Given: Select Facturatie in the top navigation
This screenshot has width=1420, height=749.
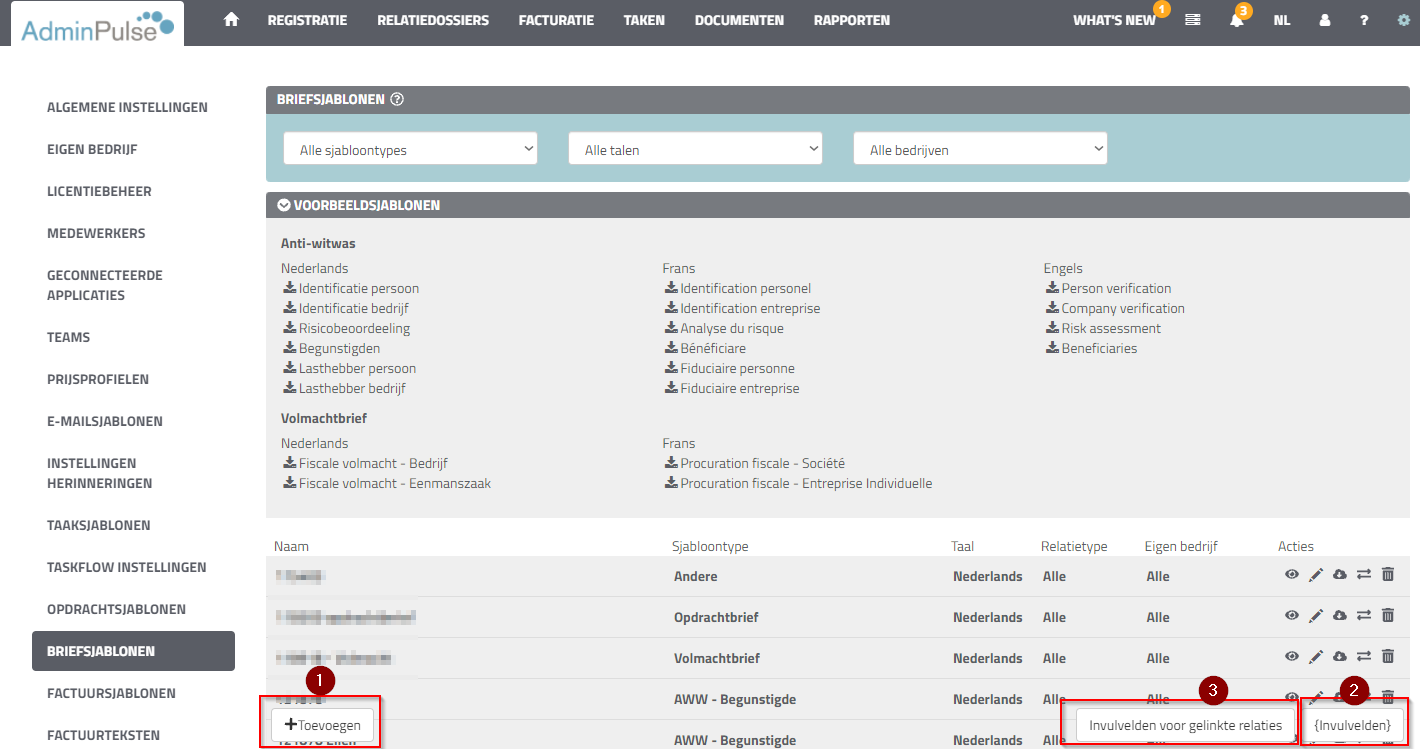Looking at the screenshot, I should [556, 19].
